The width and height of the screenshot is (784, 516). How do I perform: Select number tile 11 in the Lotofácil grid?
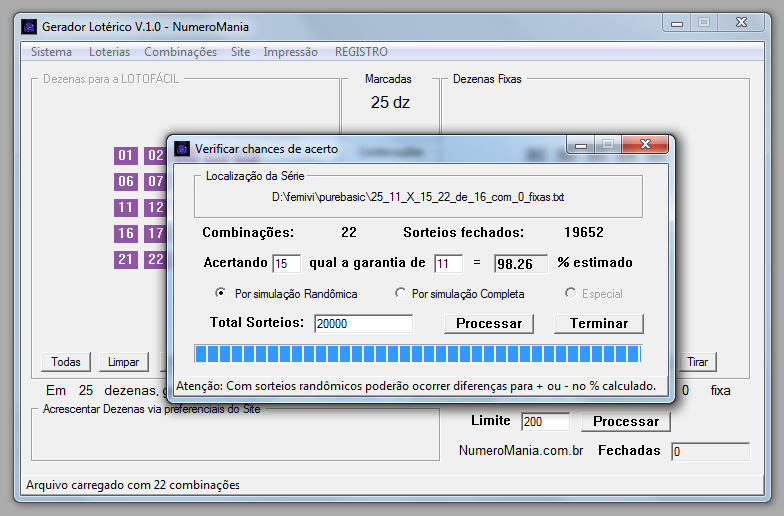click(126, 208)
